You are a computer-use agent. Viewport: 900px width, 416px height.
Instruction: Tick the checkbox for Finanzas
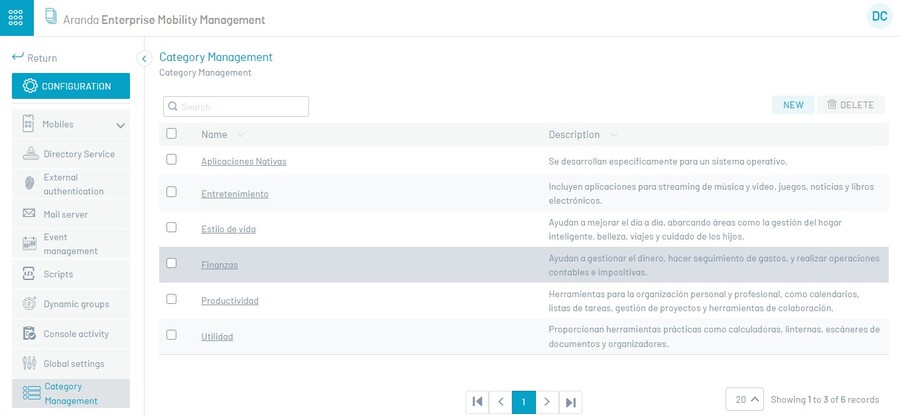coord(171,264)
